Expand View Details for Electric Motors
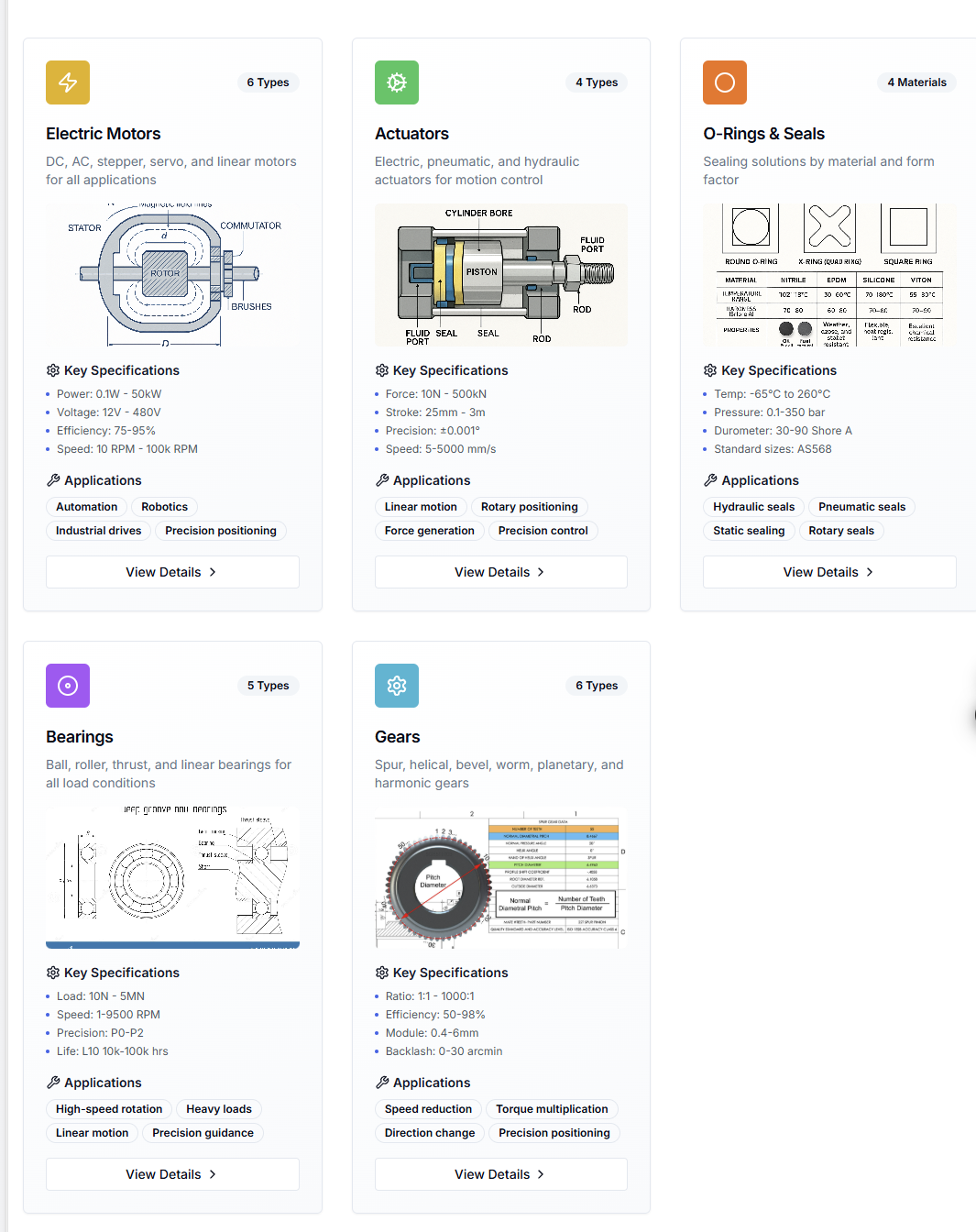The width and height of the screenshot is (976, 1232). [171, 571]
